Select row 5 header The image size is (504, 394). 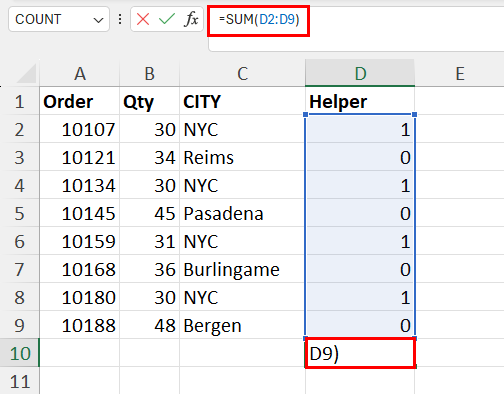(x=20, y=213)
